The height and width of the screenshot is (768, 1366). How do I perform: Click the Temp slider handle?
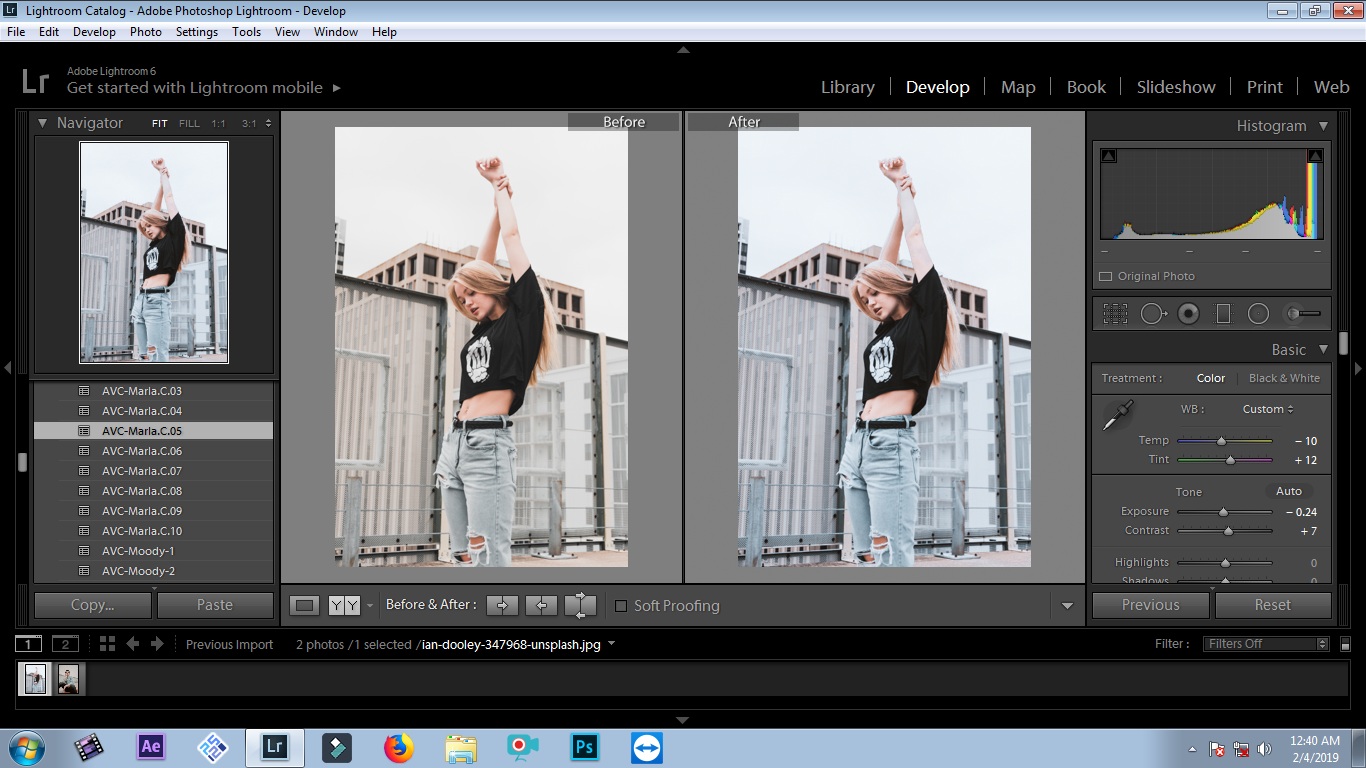pos(1221,441)
